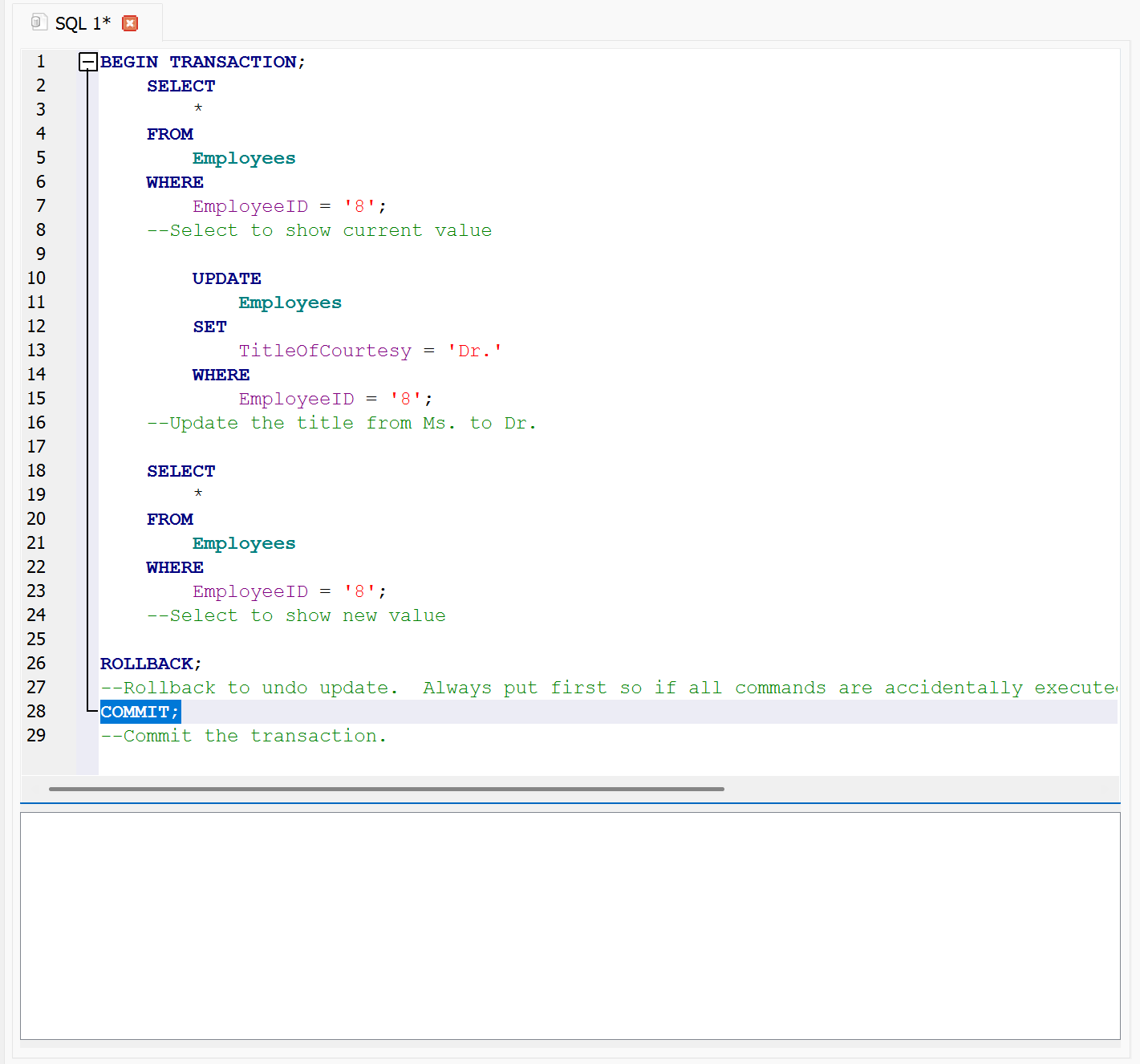Close the SQL 1 tab with red X
1140x1064 pixels.
point(130,23)
